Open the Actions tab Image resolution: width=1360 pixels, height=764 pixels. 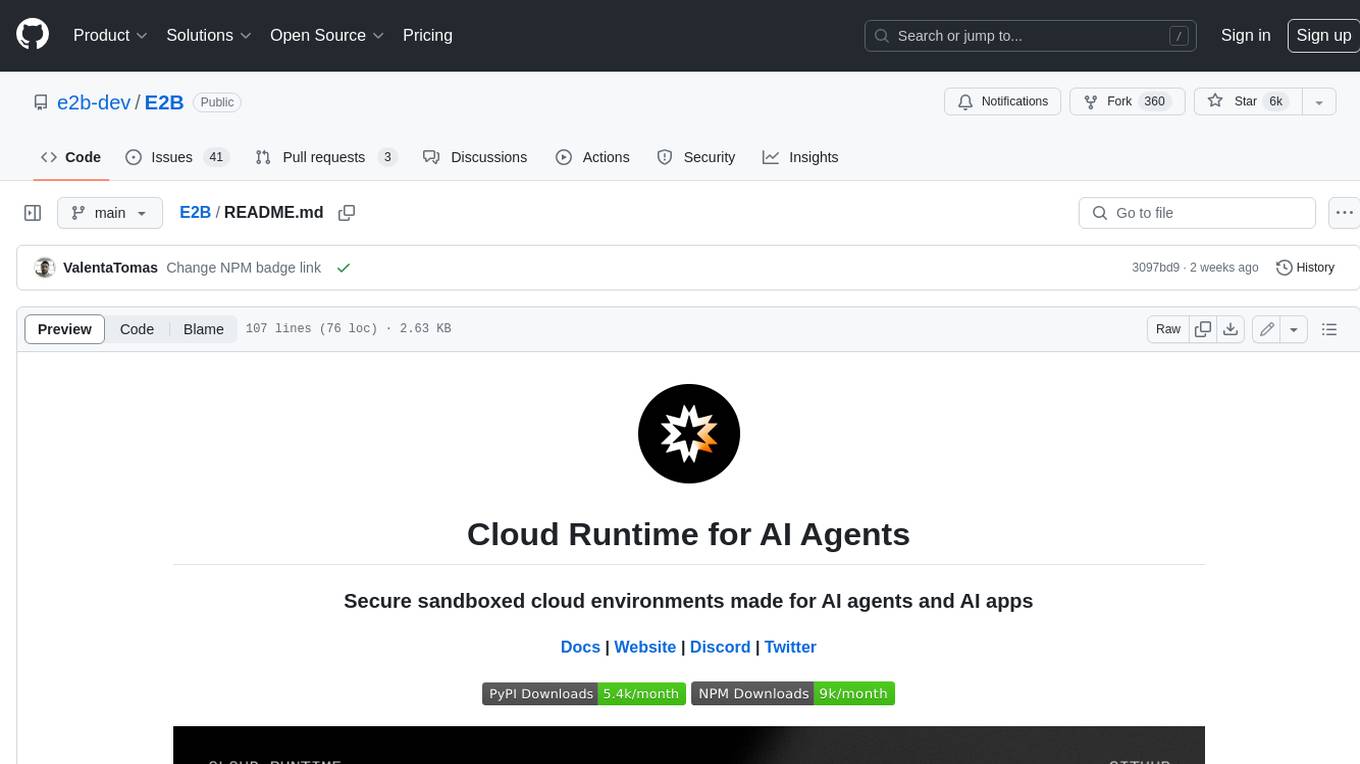(592, 157)
